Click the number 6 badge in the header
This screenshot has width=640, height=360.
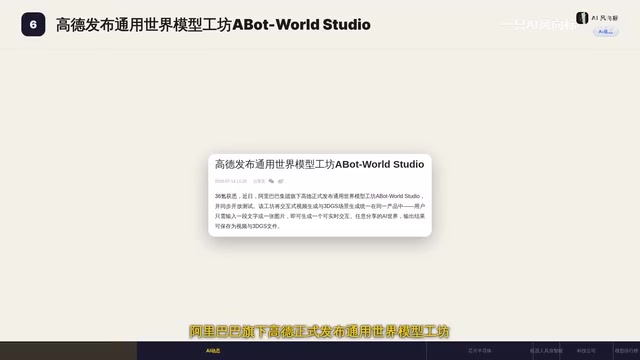[33, 24]
